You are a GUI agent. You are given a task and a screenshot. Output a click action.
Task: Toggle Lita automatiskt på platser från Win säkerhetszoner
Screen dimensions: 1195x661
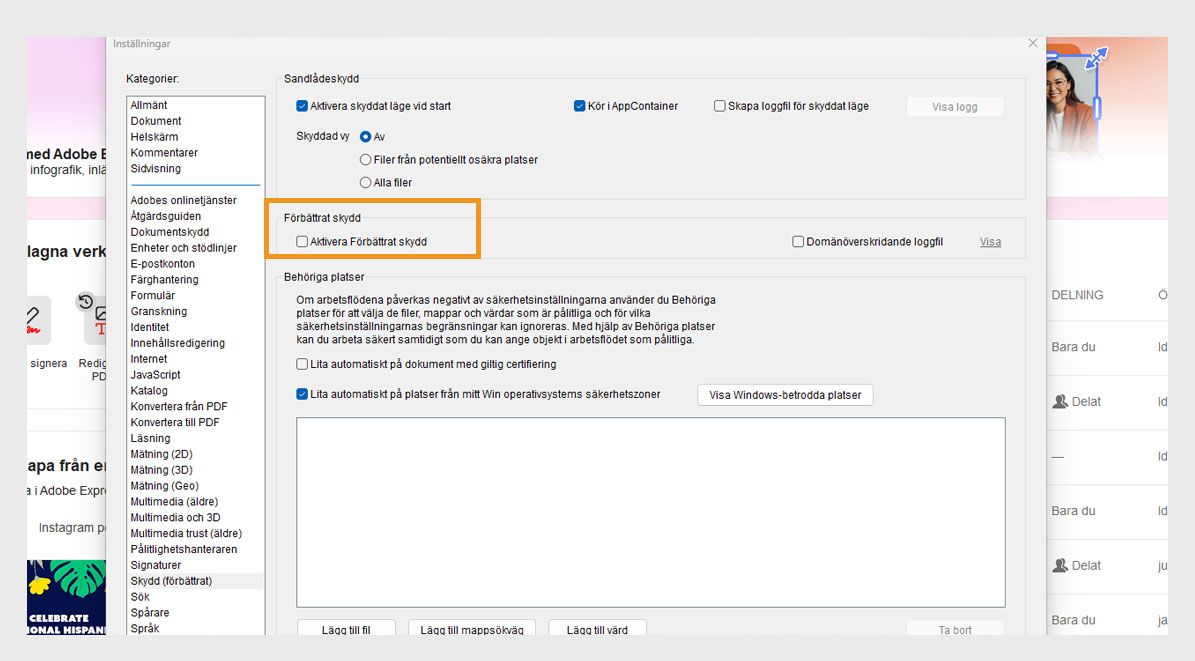click(x=302, y=394)
